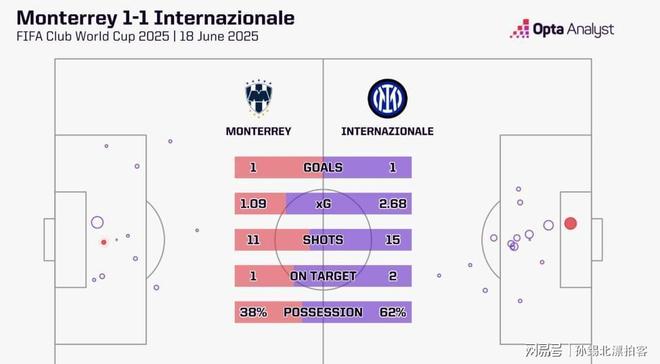Click the 2.68 xG value

tap(392, 204)
